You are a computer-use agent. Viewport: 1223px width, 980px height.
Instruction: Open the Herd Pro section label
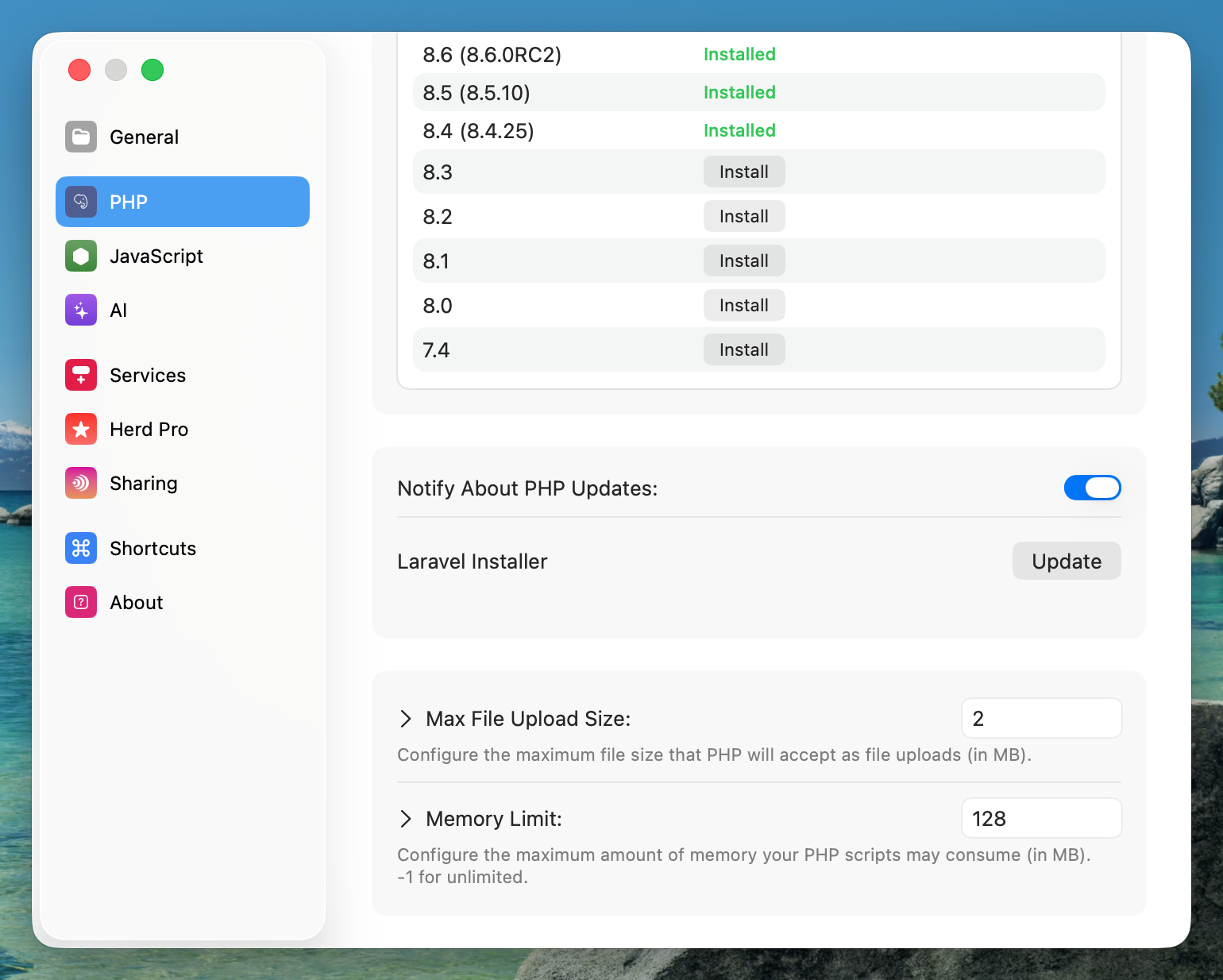click(149, 430)
